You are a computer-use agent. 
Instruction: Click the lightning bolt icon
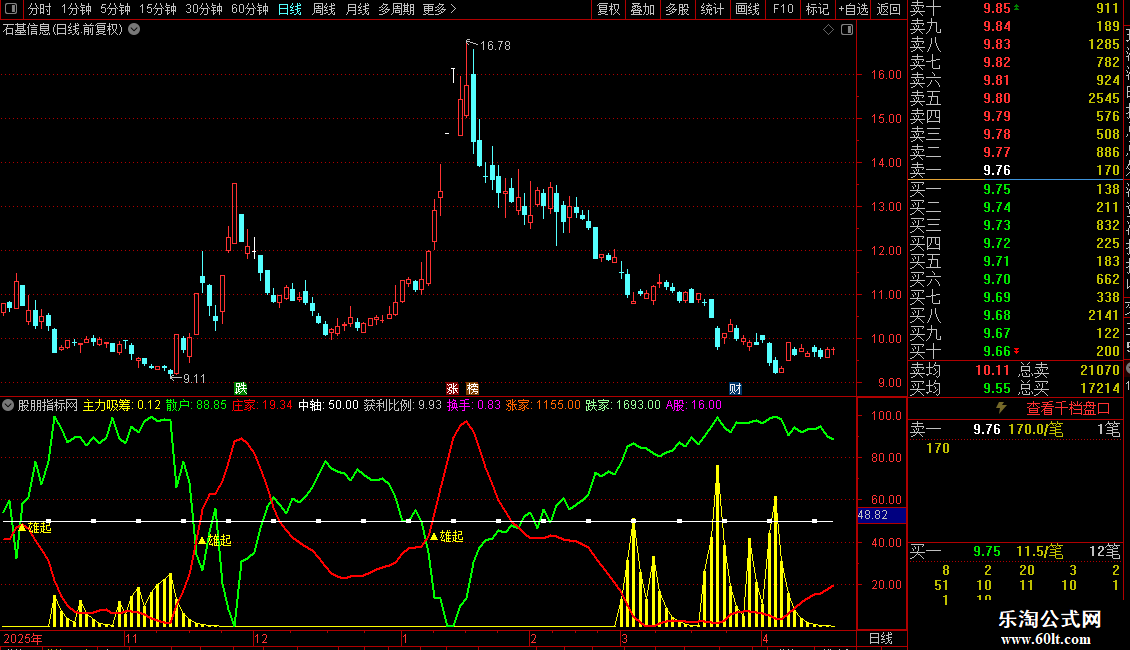pos(1001,408)
